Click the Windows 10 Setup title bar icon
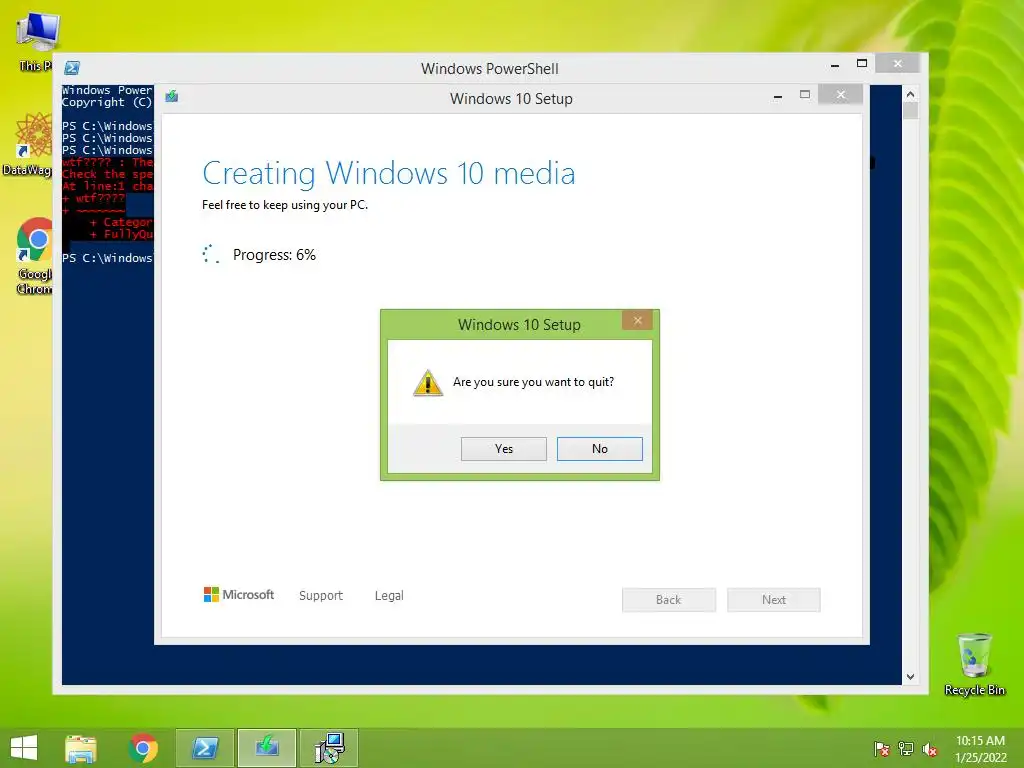This screenshot has height=768, width=1024. coord(172,97)
